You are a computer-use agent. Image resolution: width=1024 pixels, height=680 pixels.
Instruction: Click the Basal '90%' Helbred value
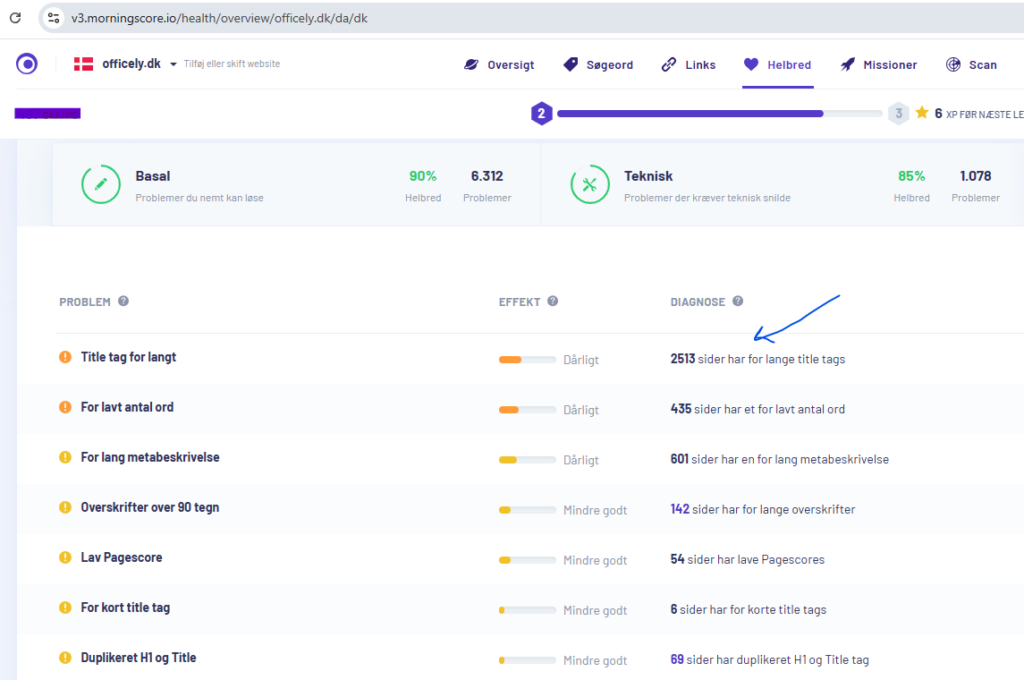tap(423, 176)
